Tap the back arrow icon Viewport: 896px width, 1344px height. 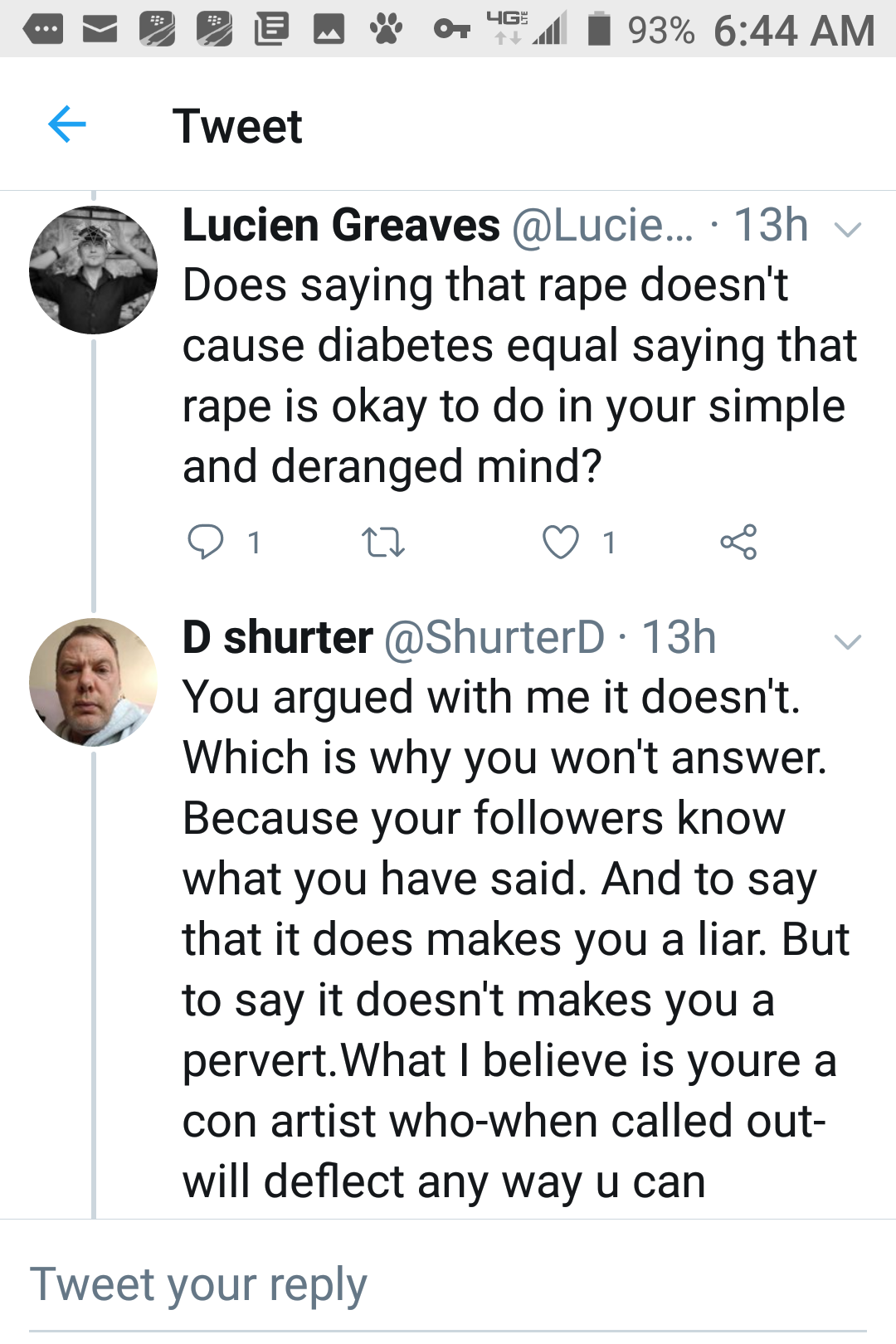tap(67, 125)
